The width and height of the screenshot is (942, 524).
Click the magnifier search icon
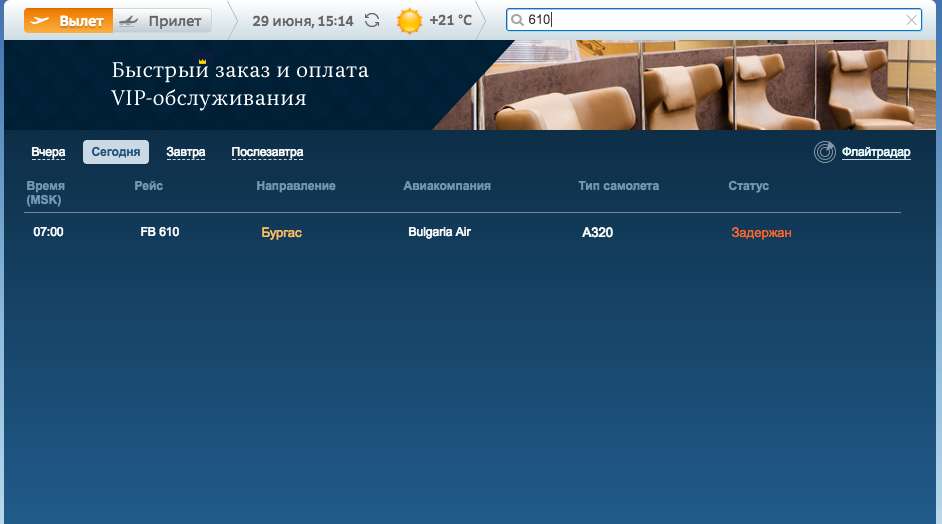tap(517, 20)
